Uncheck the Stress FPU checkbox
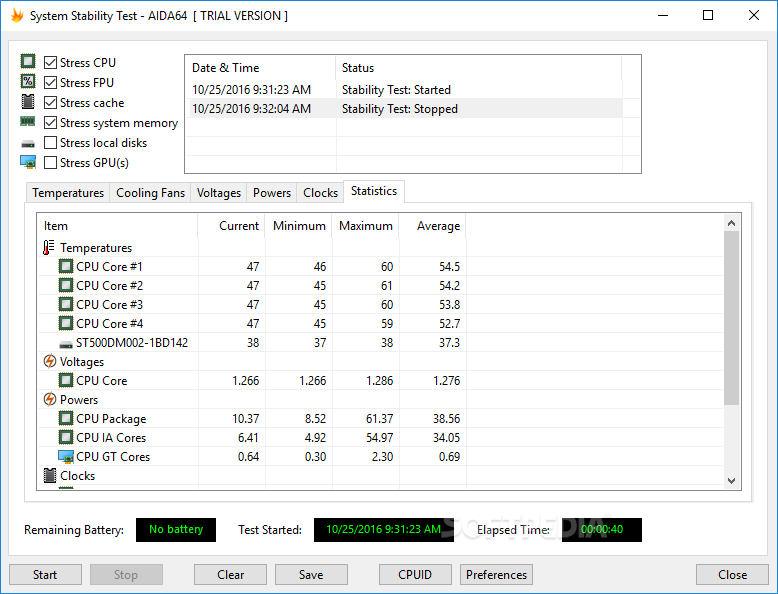This screenshot has width=778, height=594. tap(50, 82)
